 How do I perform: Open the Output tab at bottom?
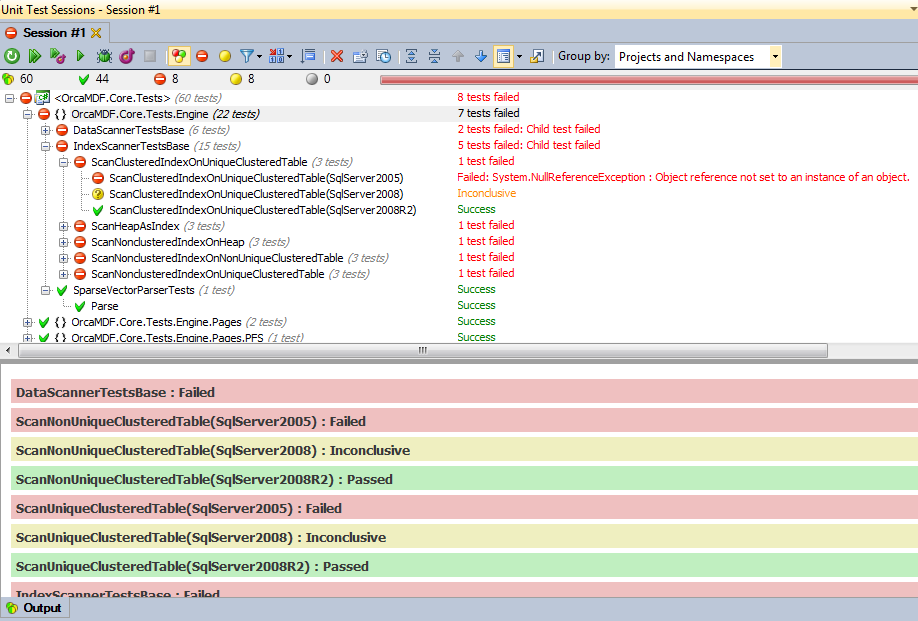35,608
